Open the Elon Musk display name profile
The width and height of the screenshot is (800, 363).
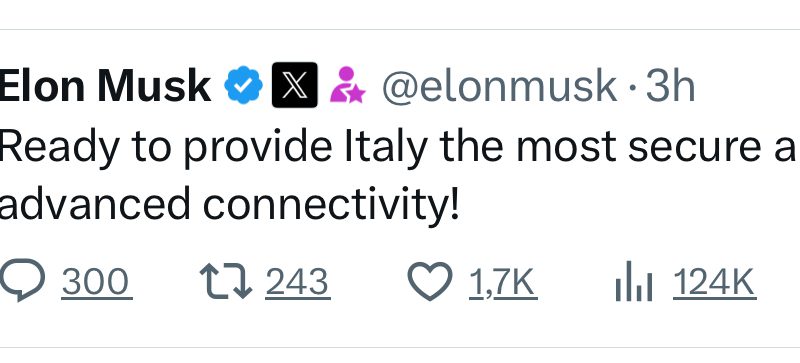click(105, 86)
